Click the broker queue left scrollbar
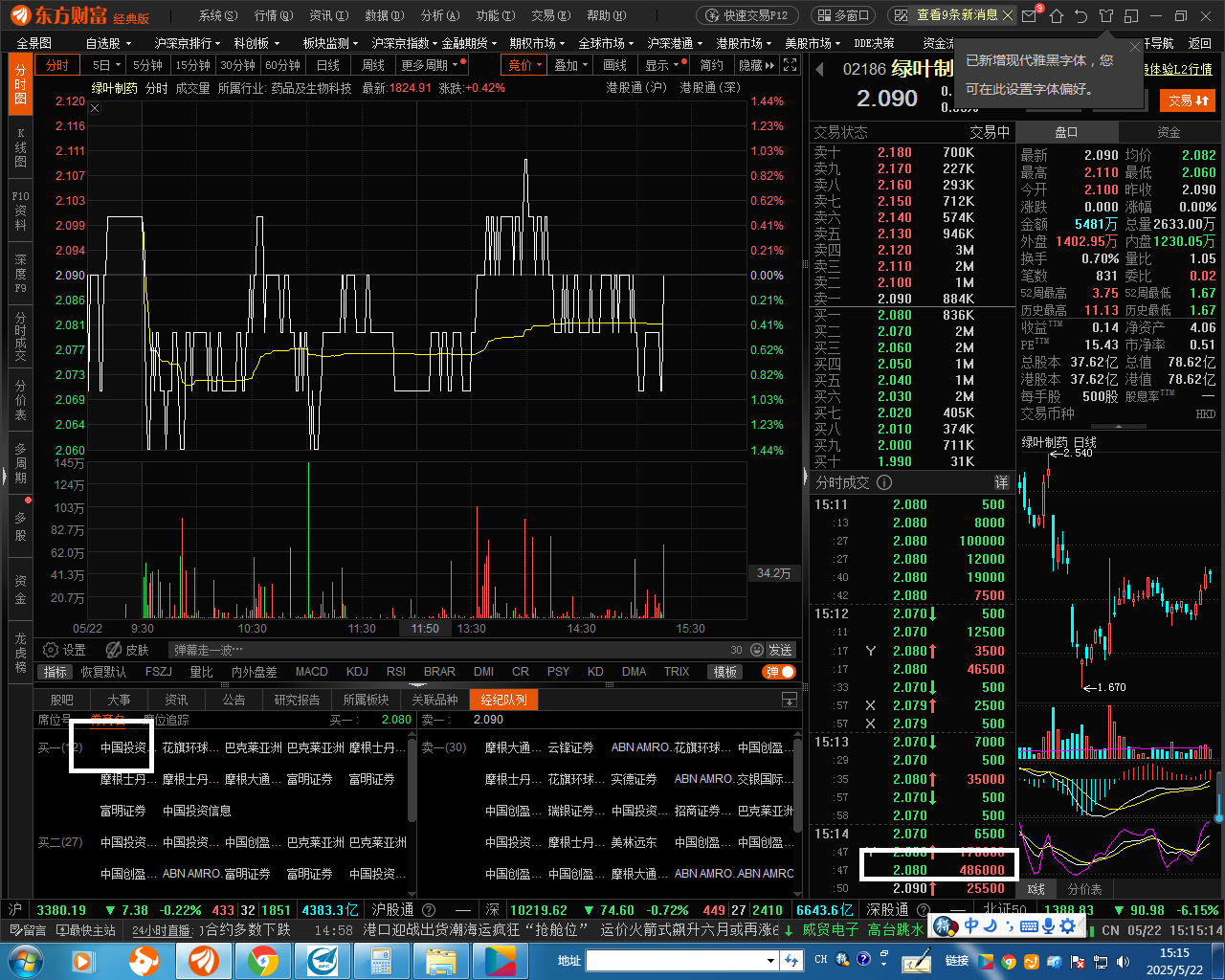Screen dimensions: 1225x980 coord(412,780)
